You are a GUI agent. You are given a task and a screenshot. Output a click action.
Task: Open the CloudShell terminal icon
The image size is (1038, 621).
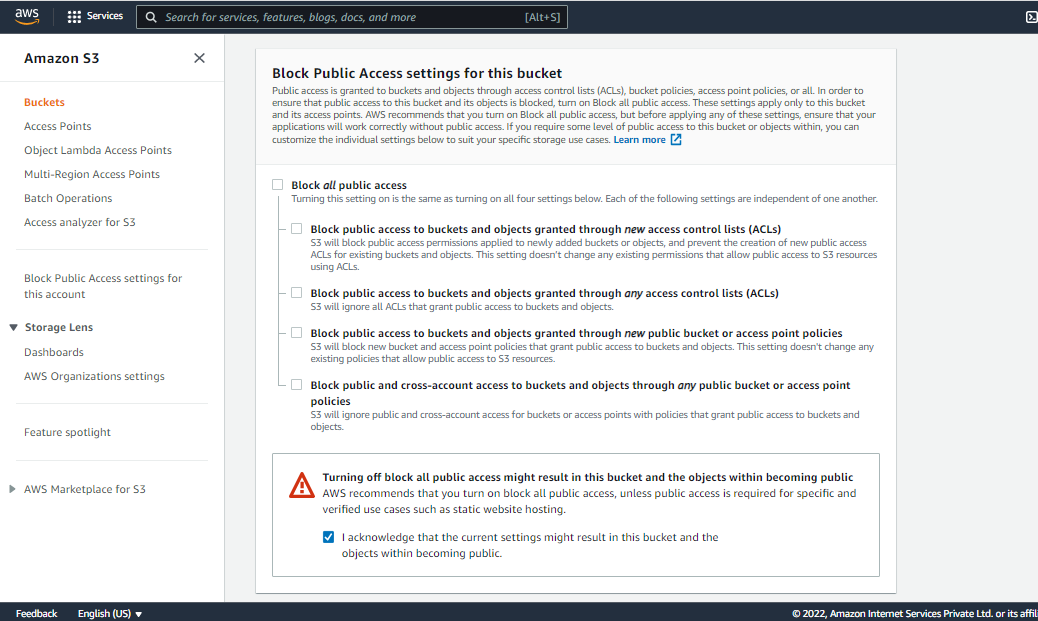tap(1031, 17)
